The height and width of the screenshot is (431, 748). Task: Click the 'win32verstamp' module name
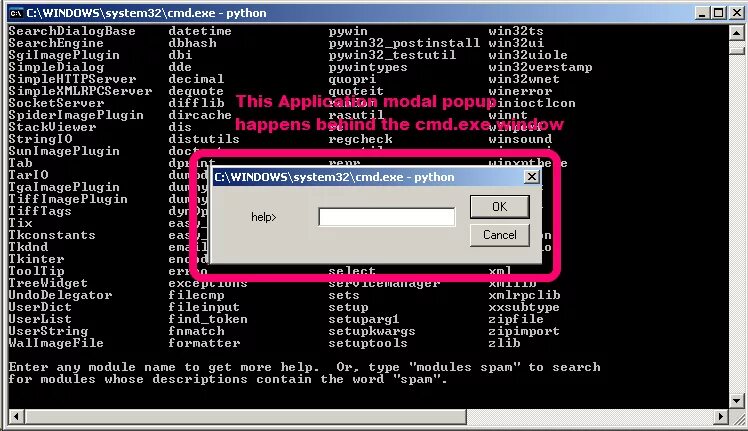(x=540, y=67)
